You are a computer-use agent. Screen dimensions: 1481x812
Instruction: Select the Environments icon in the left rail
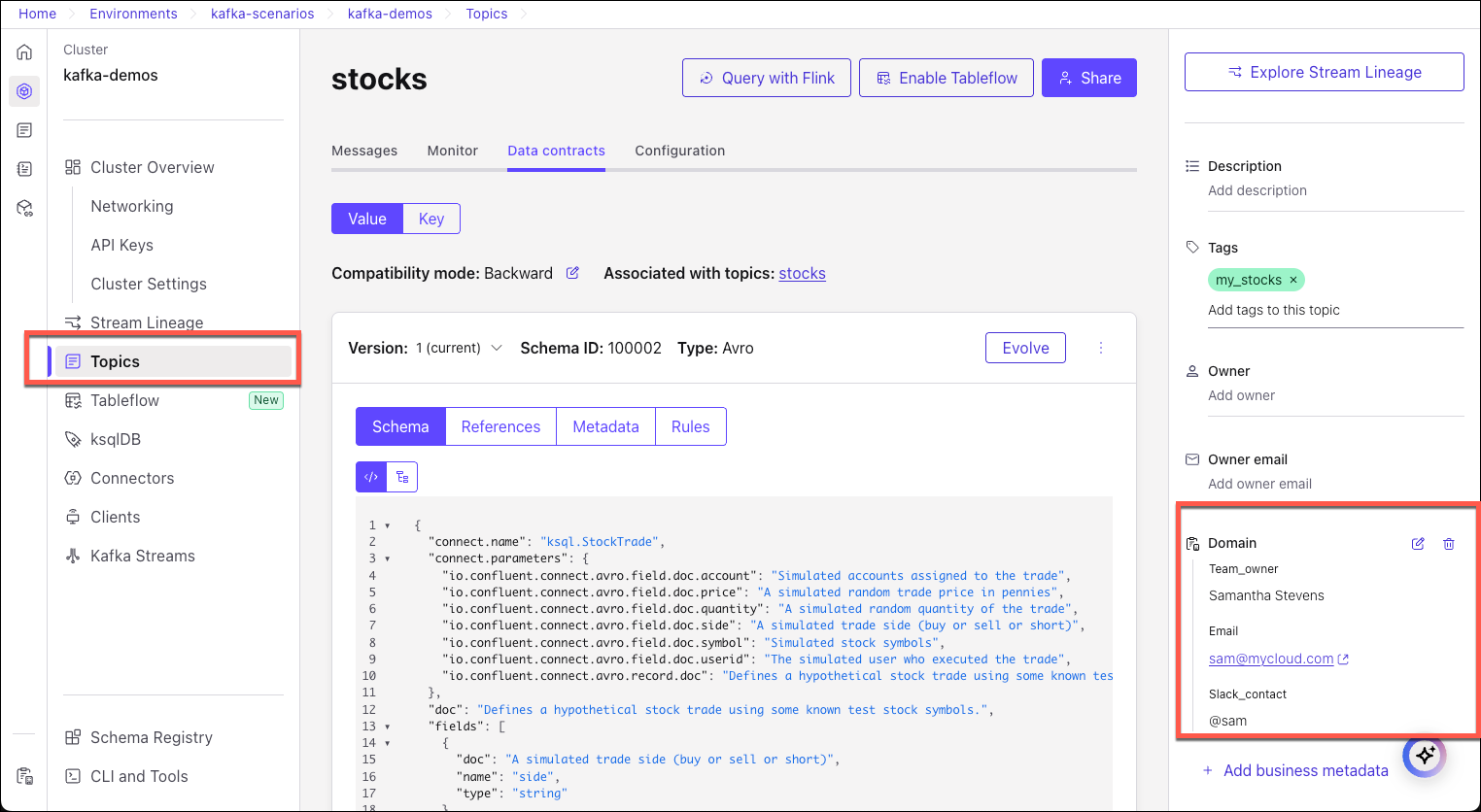pyautogui.click(x=23, y=90)
